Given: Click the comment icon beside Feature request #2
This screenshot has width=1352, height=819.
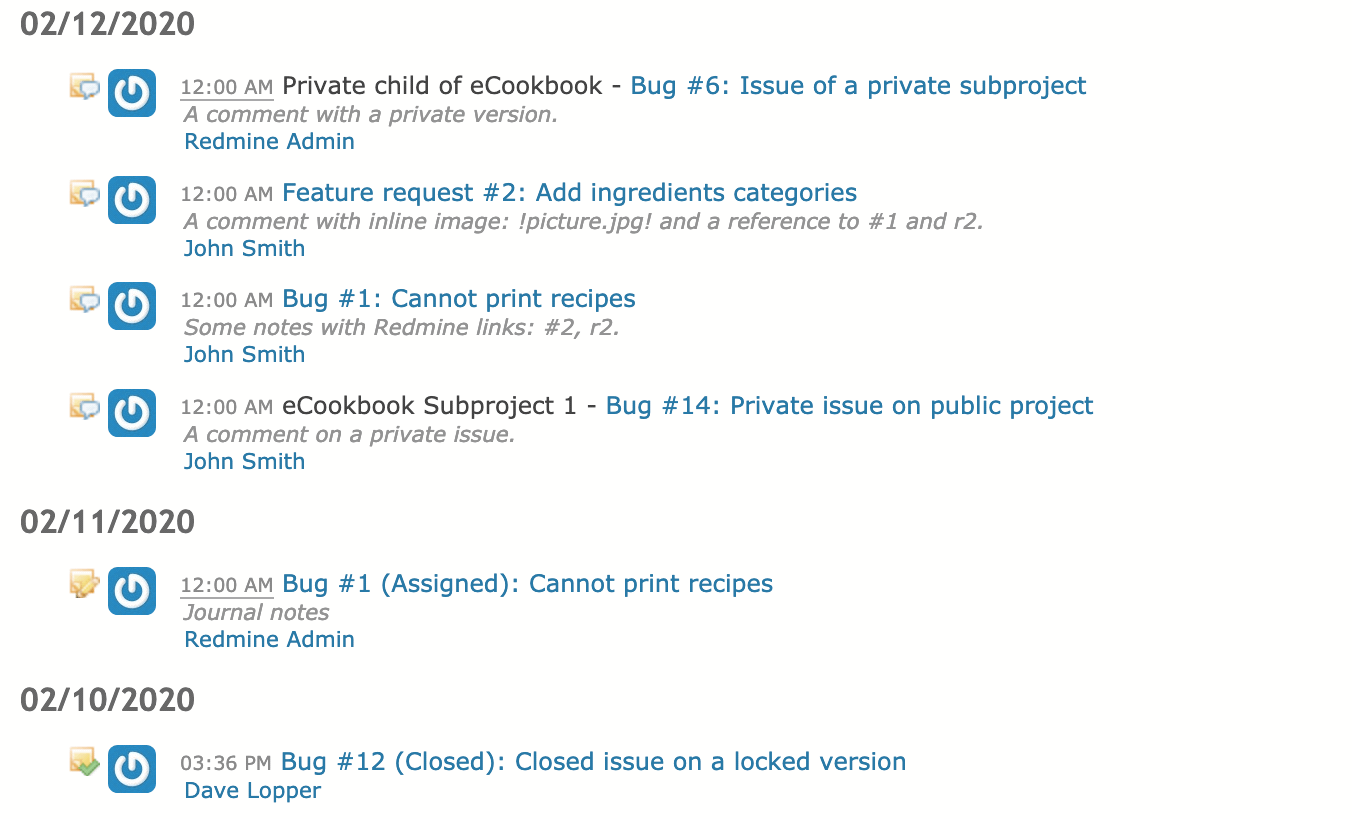Looking at the screenshot, I should pos(84,193).
